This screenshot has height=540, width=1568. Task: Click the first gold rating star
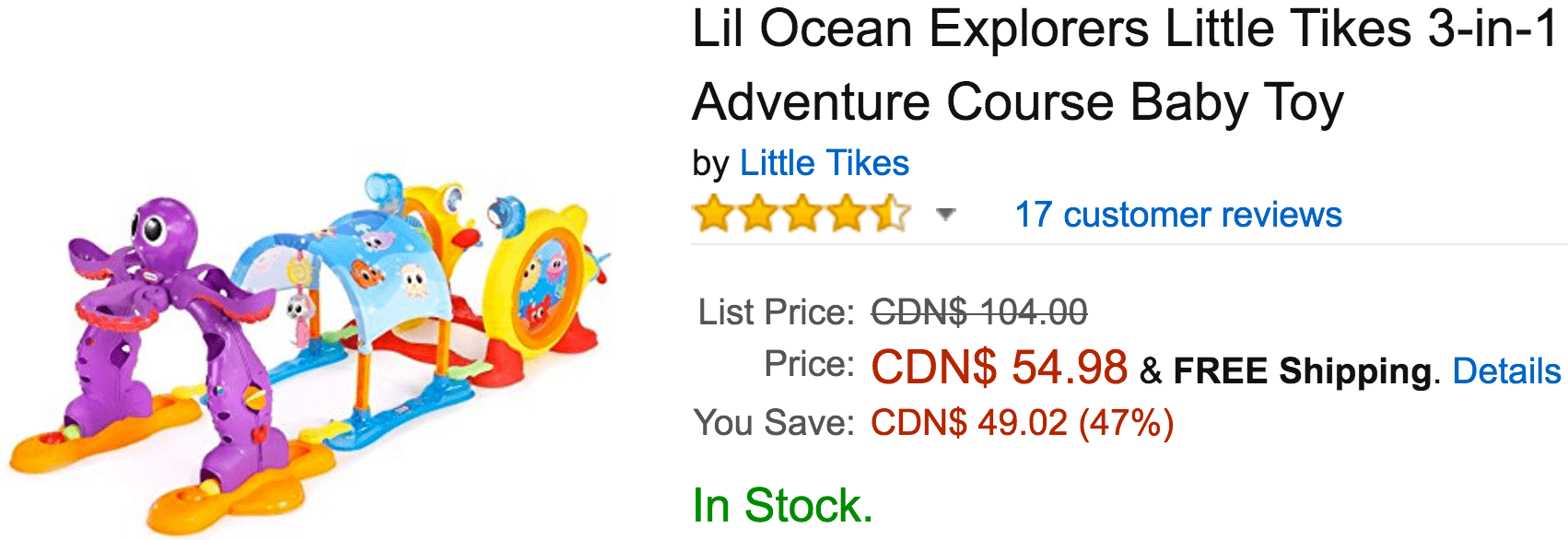(713, 214)
